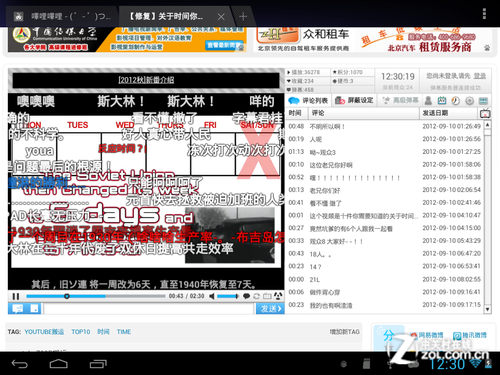This screenshot has height=375, width=500.
Task: Toggle danmaku comments with speech bubble icon
Action: [x=247, y=296]
